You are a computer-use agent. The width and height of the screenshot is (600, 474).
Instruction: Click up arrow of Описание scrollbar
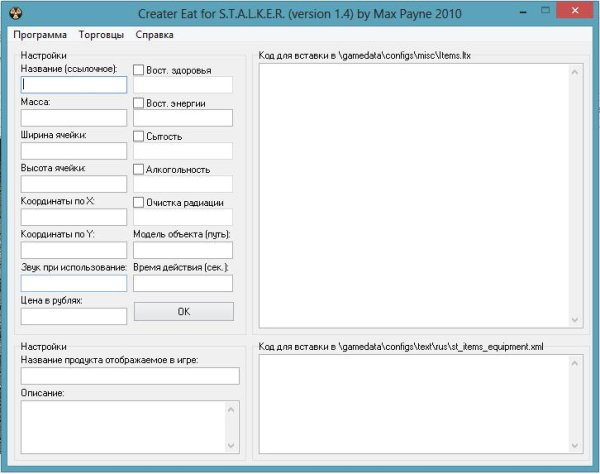pyautogui.click(x=231, y=409)
